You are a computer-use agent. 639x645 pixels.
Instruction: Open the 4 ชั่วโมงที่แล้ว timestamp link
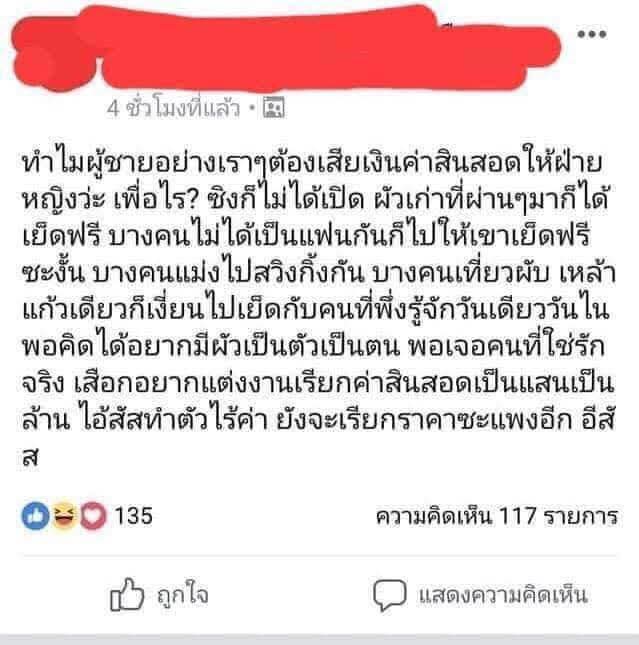(173, 108)
